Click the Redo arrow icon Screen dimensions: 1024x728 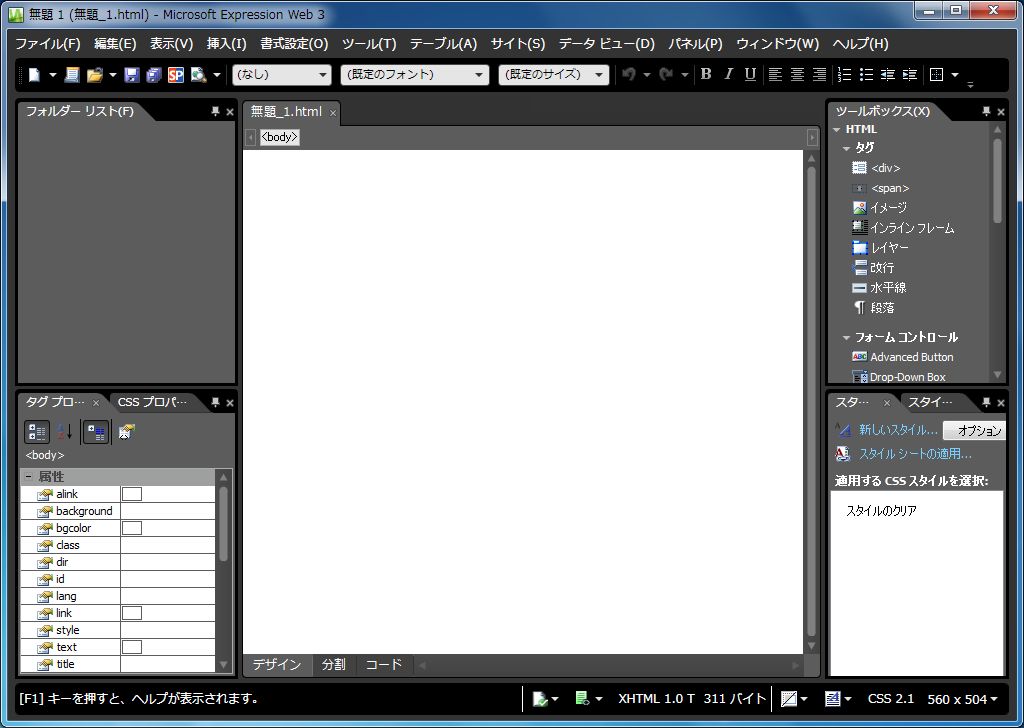pyautogui.click(x=666, y=74)
